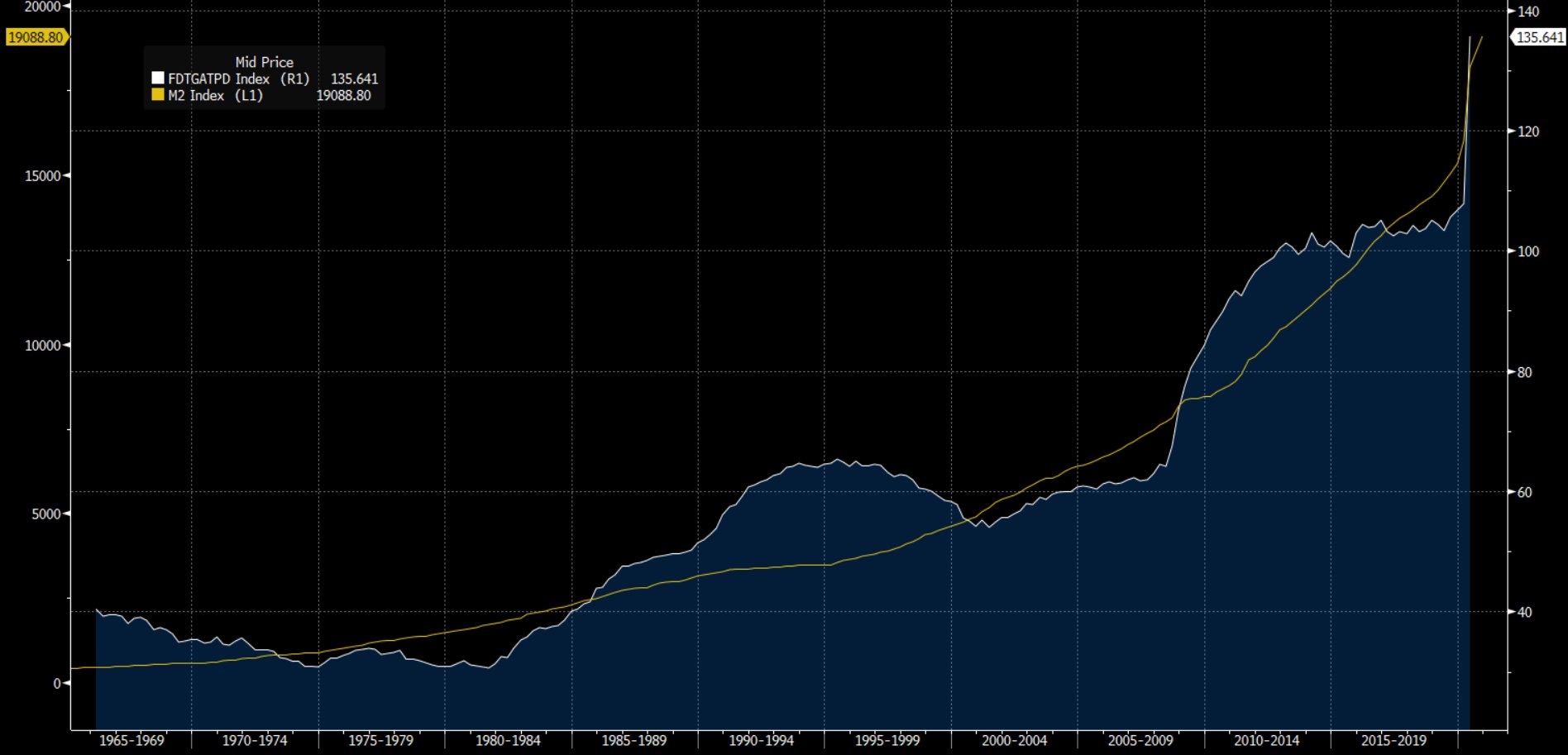The width and height of the screenshot is (1568, 755).
Task: Click the yellow M2 Index legend swatch
Action: click(158, 95)
